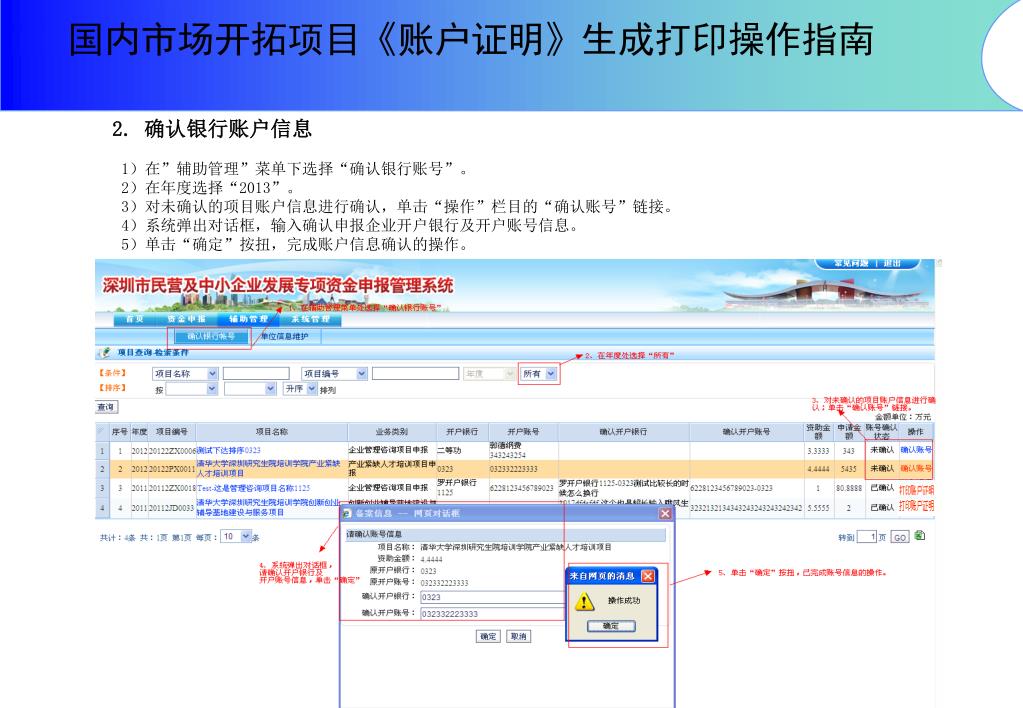Open project link Test-这是管理咨询项目名称1125
The image size is (1023, 708).
click(x=253, y=488)
